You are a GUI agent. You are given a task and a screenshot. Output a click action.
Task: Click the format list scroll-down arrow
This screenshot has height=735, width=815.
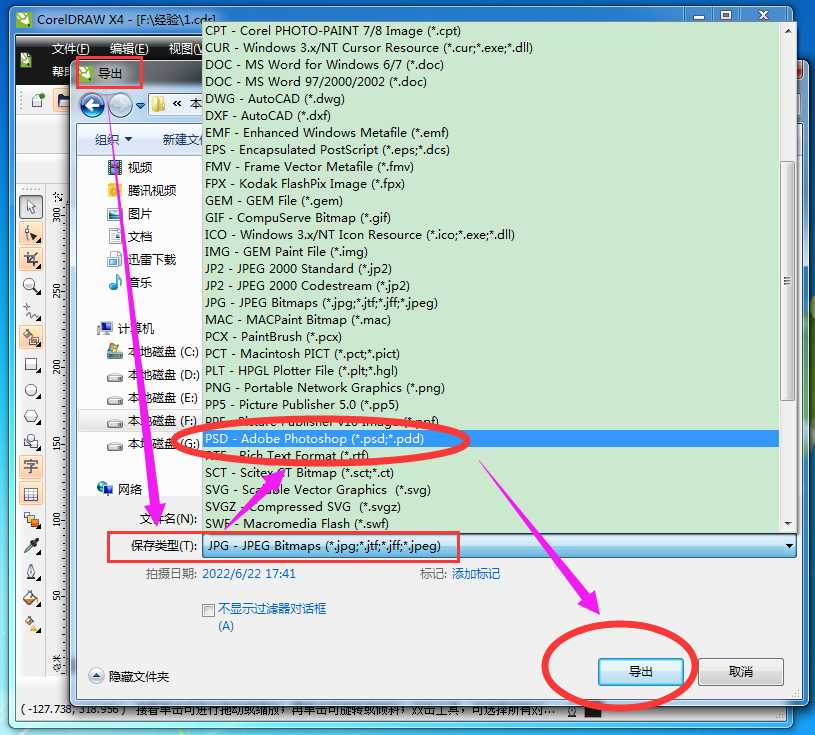click(788, 524)
